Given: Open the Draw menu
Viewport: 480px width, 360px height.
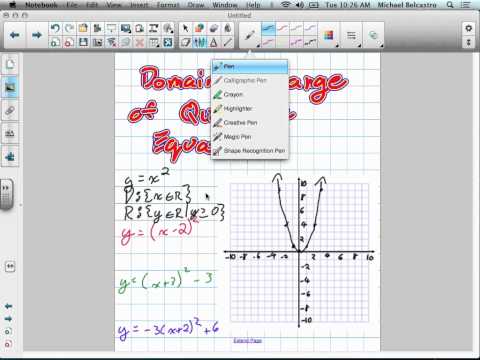Looking at the screenshot, I should (196, 5).
